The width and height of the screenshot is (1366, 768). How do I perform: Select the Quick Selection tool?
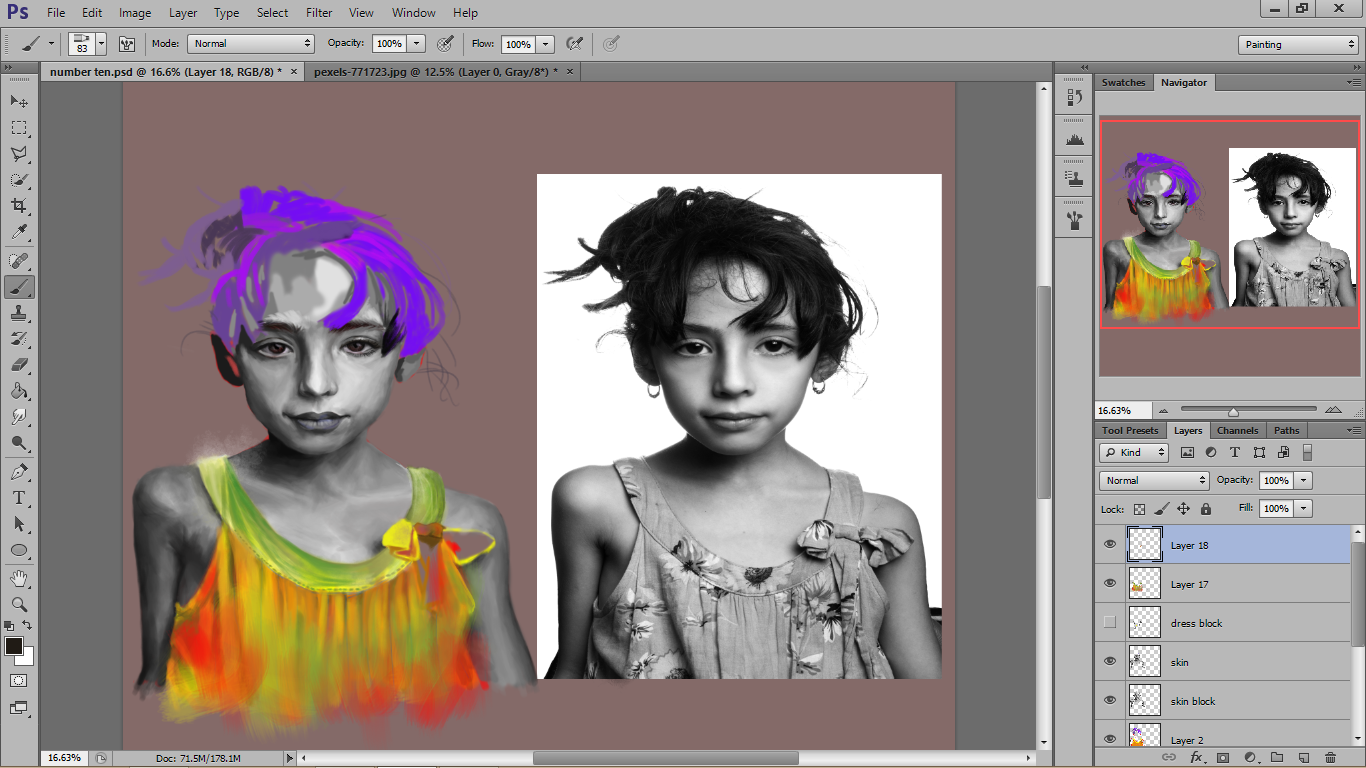19,180
